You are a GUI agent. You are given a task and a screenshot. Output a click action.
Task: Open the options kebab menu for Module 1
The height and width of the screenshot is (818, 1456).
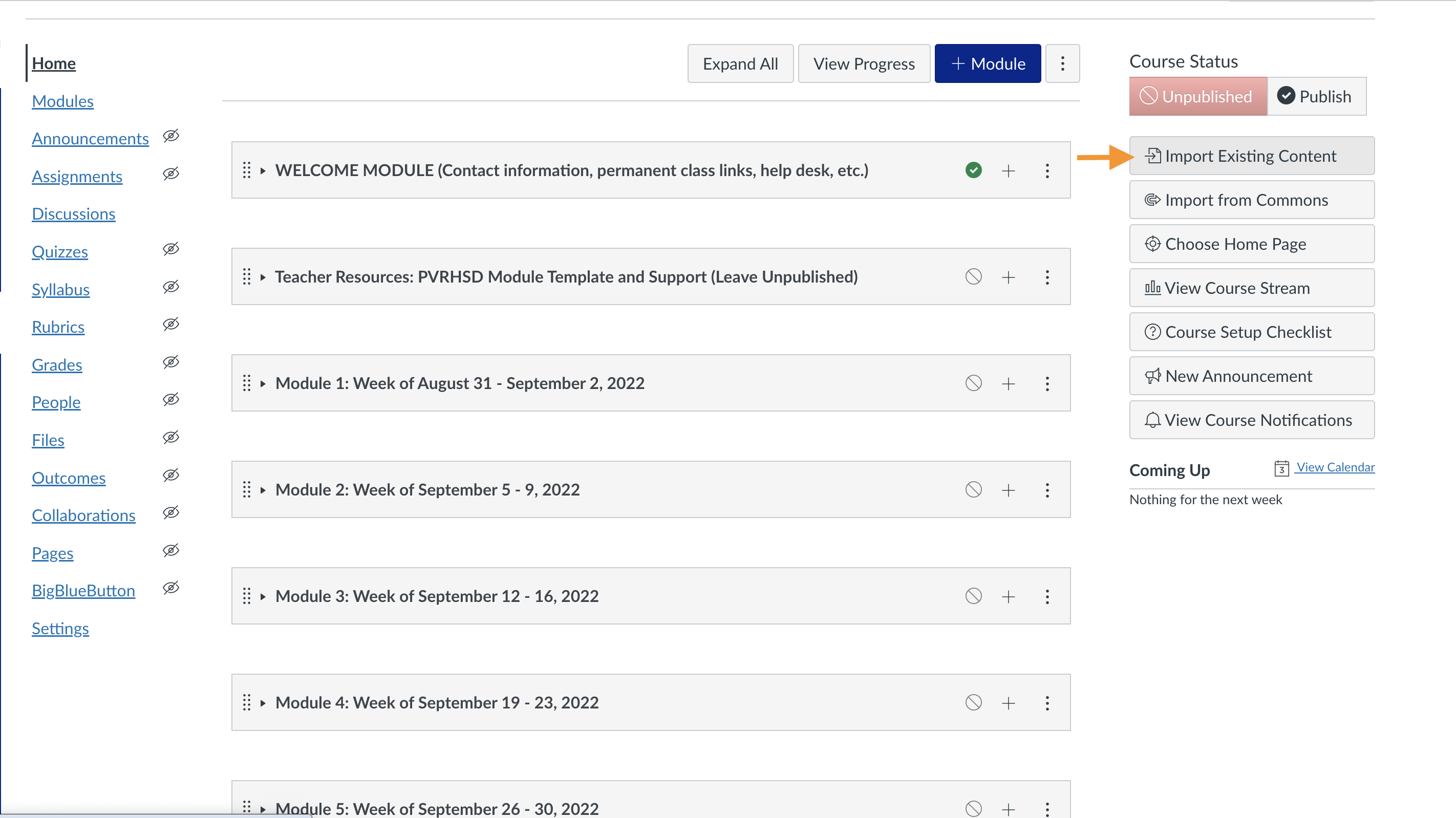1047,384
